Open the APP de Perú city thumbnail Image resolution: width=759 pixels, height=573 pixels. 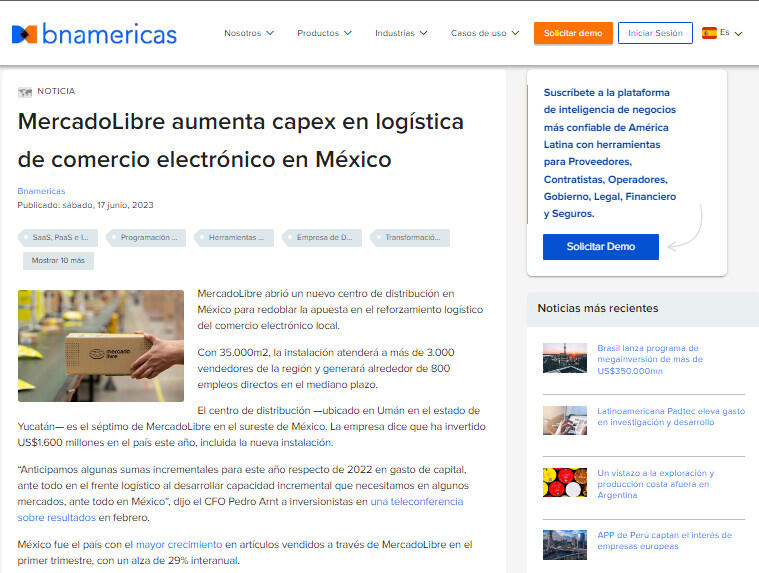[564, 545]
